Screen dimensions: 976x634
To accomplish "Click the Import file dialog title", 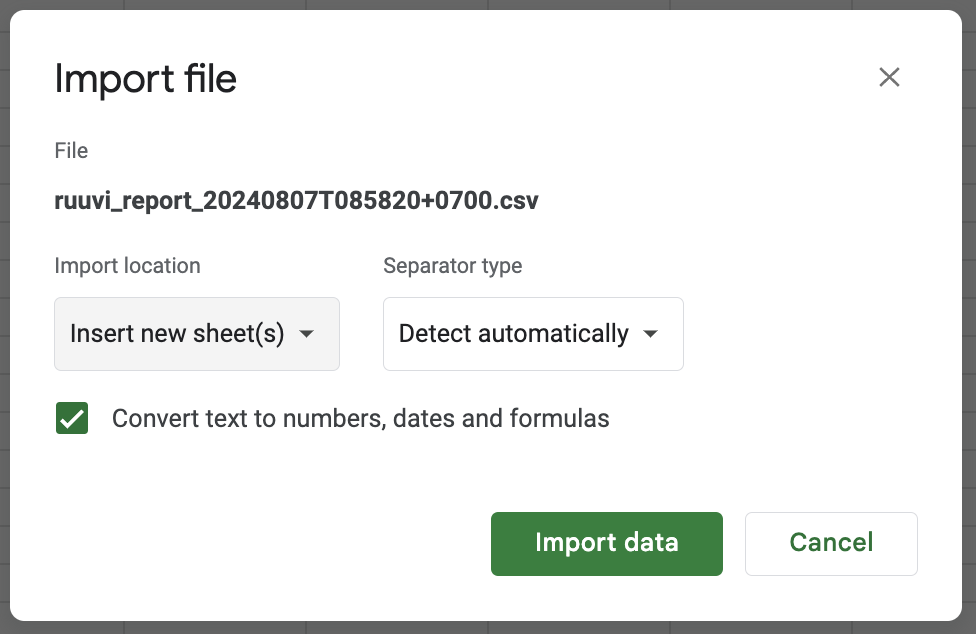I will pos(146,79).
